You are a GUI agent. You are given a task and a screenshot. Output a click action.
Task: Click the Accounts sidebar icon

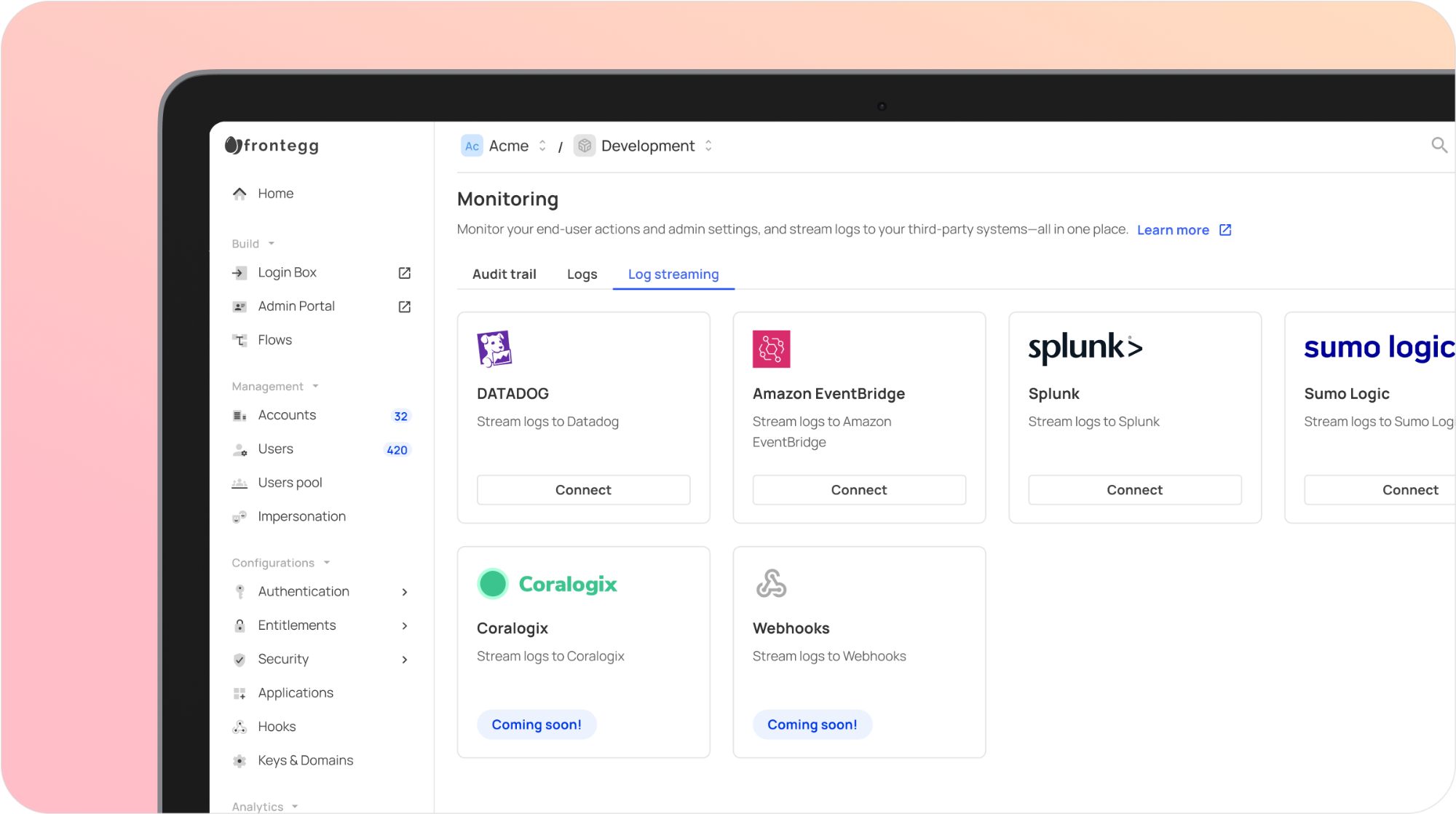click(240, 416)
